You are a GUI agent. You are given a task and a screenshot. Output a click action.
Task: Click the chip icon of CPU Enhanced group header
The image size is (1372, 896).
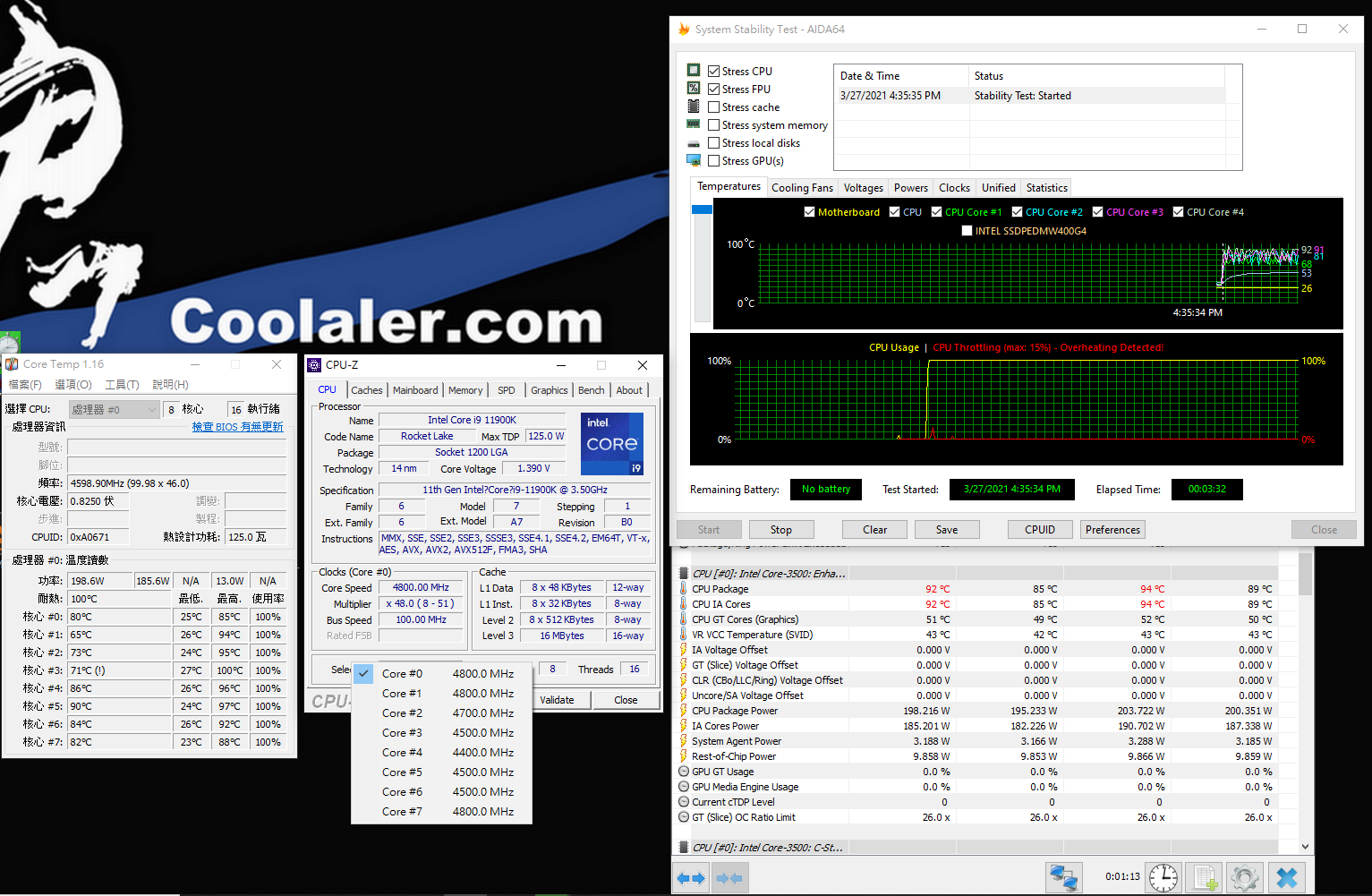pos(684,574)
